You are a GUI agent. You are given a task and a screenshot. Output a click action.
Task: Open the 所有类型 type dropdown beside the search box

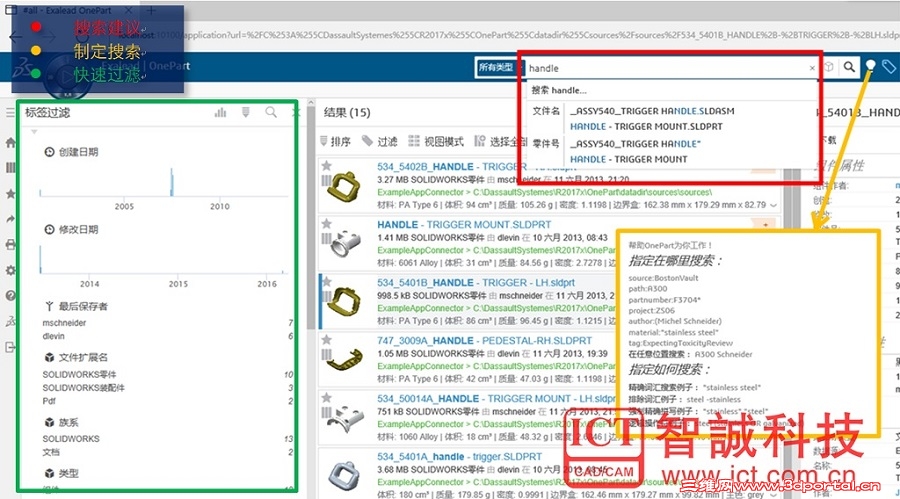click(x=497, y=67)
